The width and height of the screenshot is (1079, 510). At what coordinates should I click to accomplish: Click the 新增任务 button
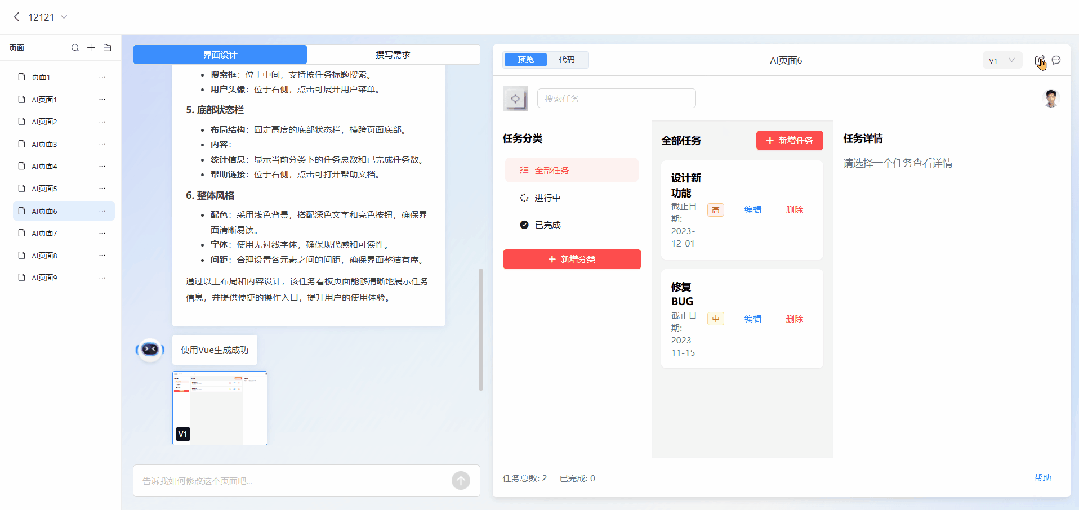789,140
